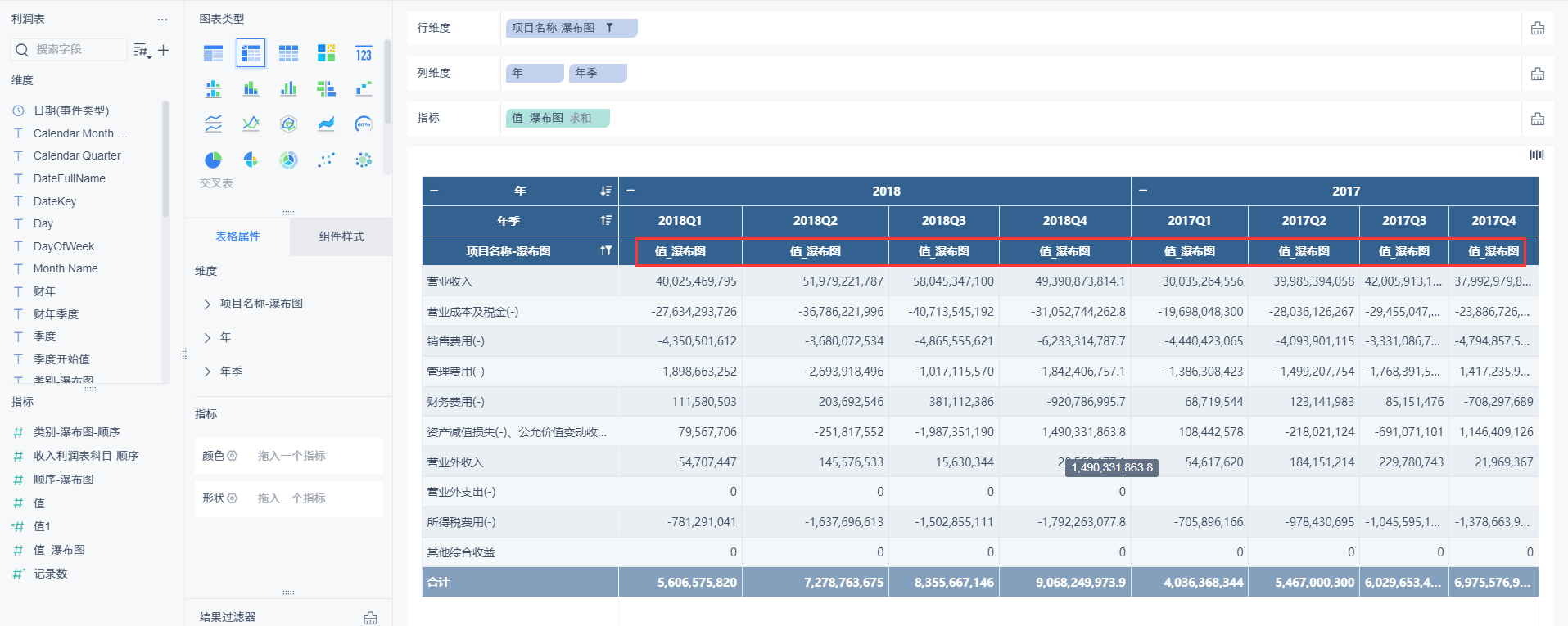1568x626 pixels.
Task: Switch to the 组件样式 tab
Action: 341,236
